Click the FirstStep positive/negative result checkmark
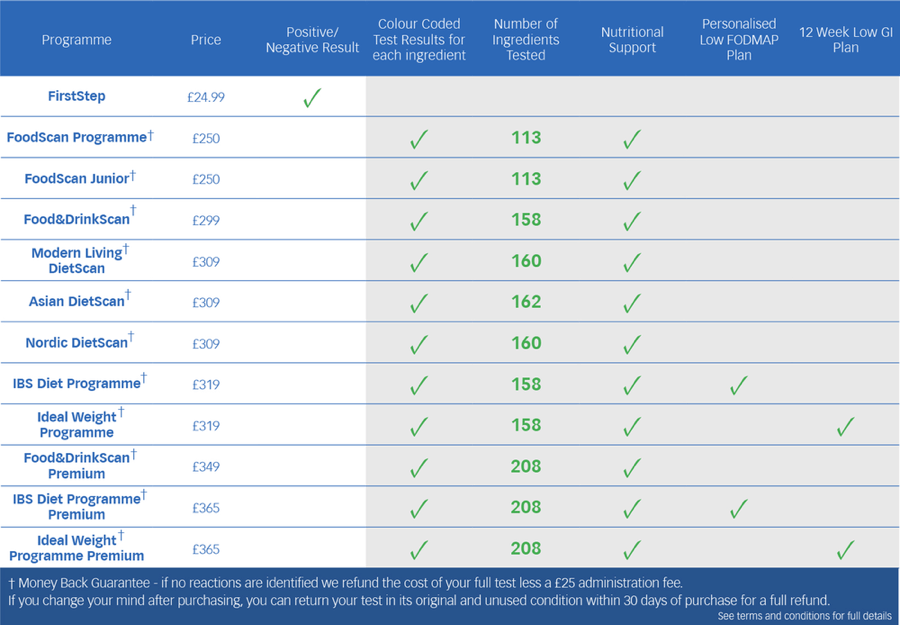 click(312, 98)
